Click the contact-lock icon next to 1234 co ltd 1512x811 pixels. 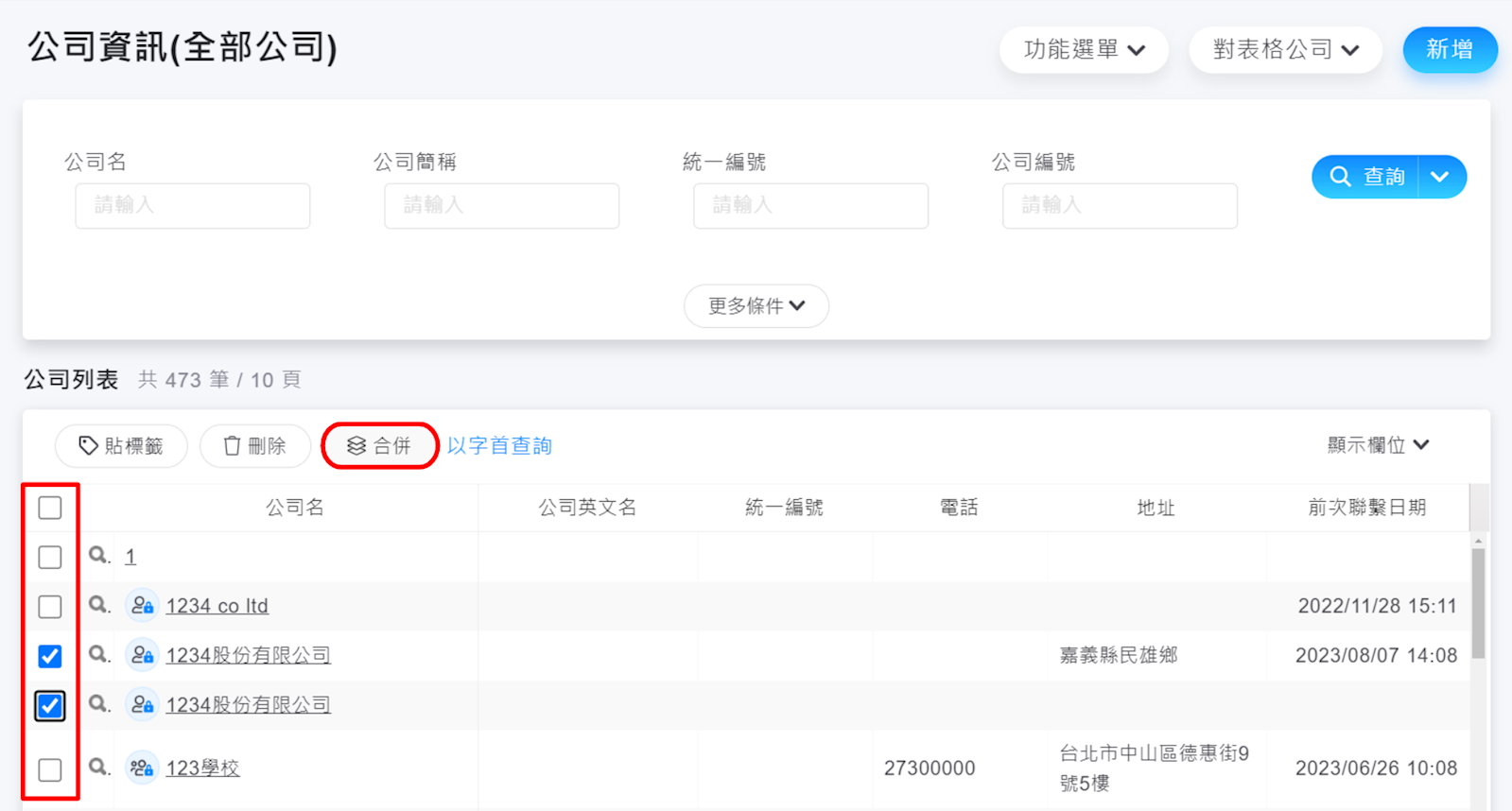pyautogui.click(x=142, y=605)
